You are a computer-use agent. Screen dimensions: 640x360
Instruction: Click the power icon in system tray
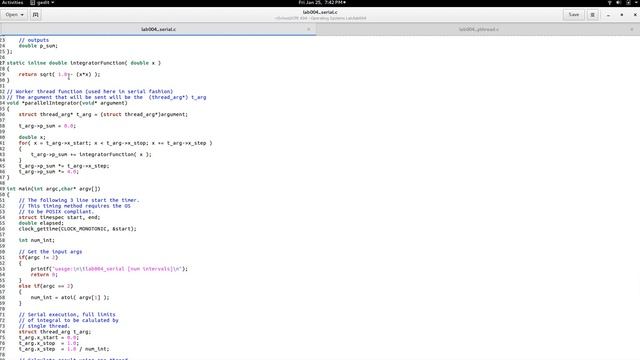tap(629, 2)
